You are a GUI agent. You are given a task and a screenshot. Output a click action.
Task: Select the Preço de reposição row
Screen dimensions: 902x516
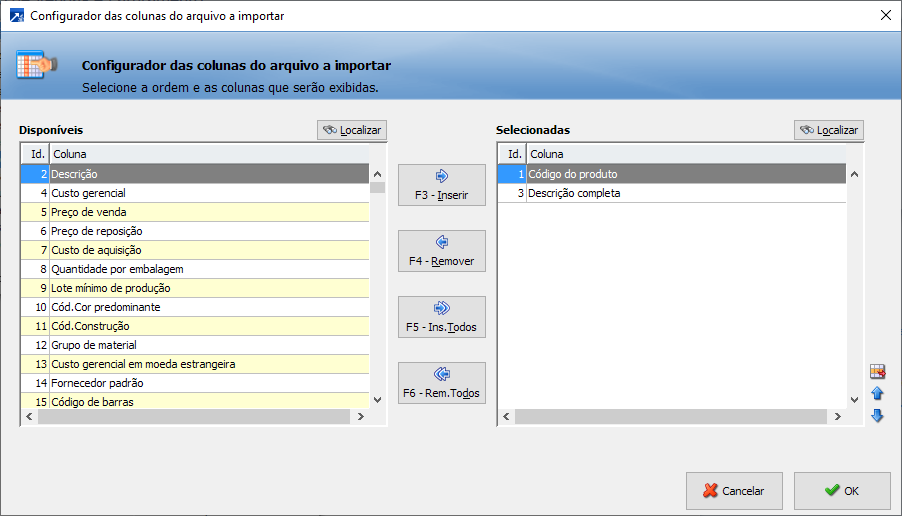[195, 231]
